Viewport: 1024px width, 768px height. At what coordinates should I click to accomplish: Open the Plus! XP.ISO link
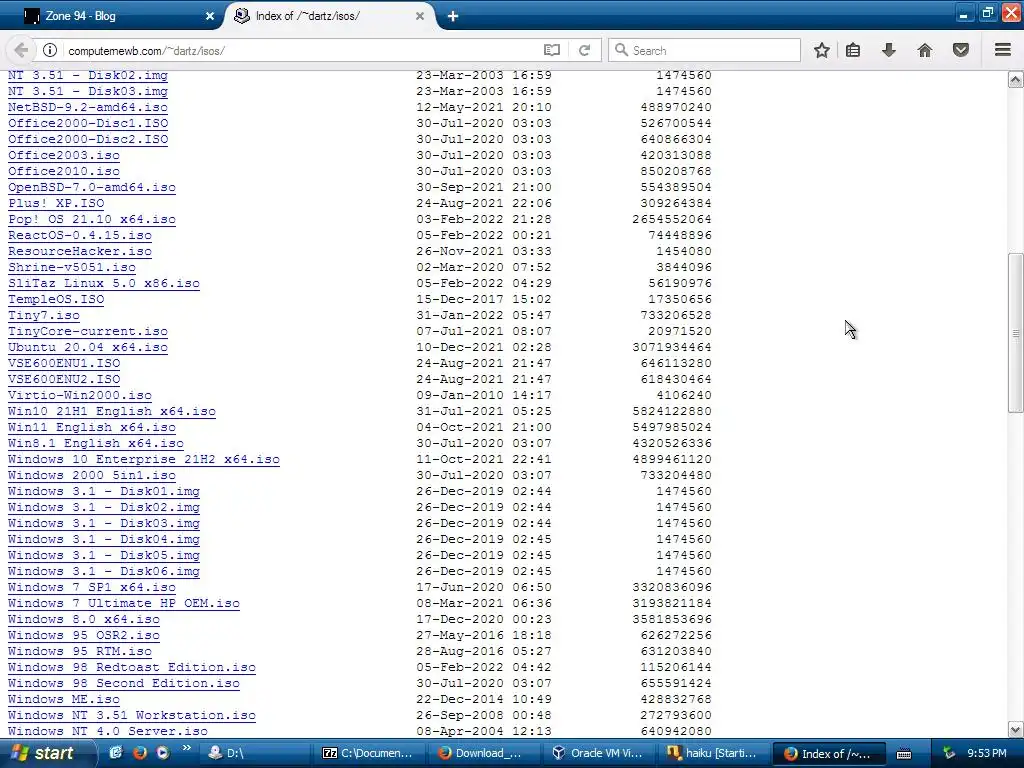click(56, 203)
